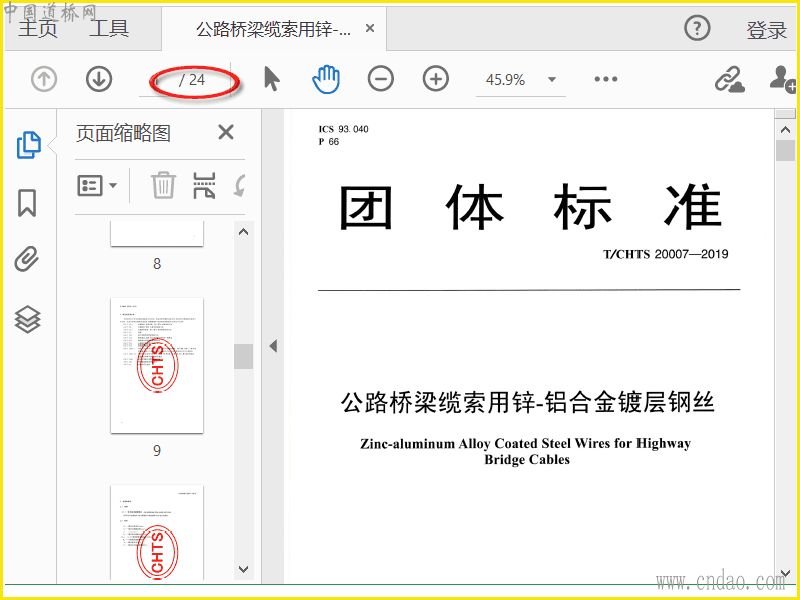Click the 公路桥梁缆索用锌-铝合金镀层钢丝 title
Image resolution: width=800 pixels, height=600 pixels.
[x=527, y=402]
